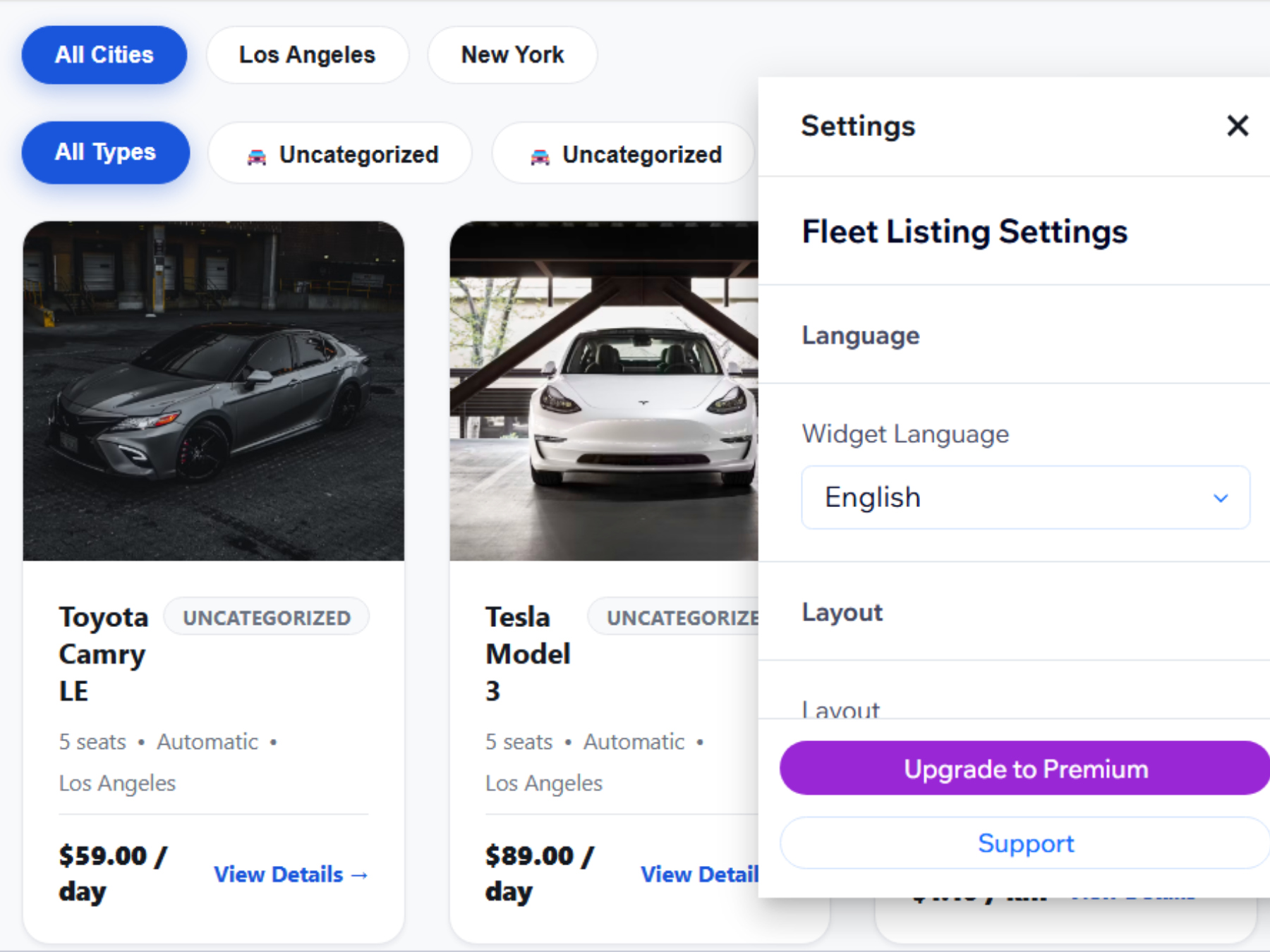Open View Details for Tesla Model 3

tap(699, 874)
